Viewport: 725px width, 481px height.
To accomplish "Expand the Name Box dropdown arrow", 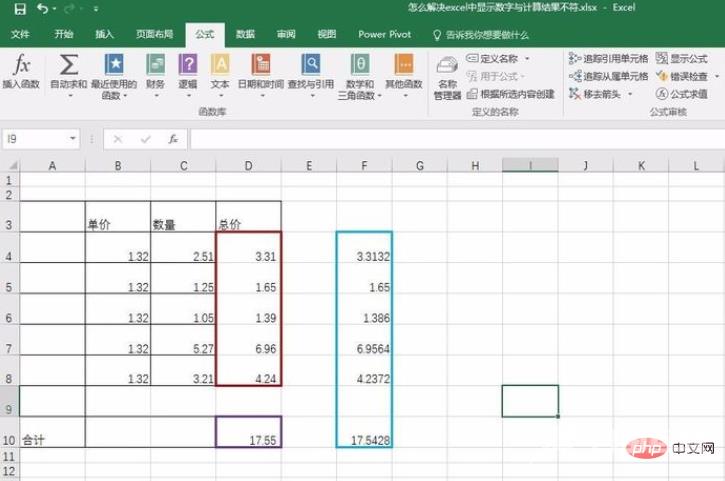I will 73,139.
